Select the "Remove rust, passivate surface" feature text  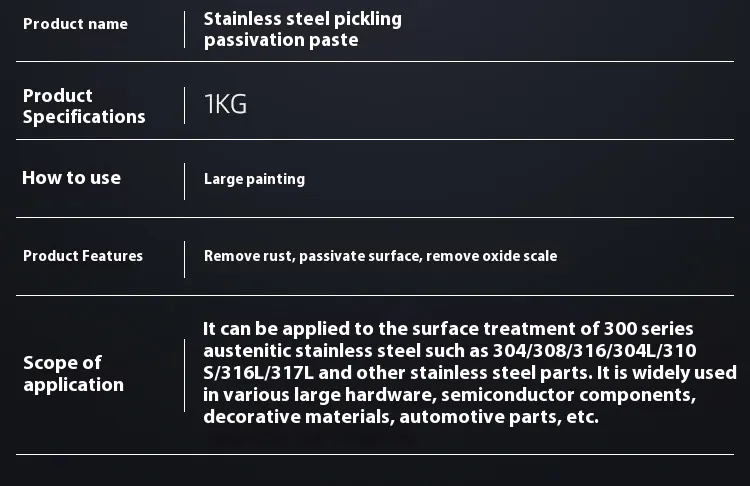[312, 256]
